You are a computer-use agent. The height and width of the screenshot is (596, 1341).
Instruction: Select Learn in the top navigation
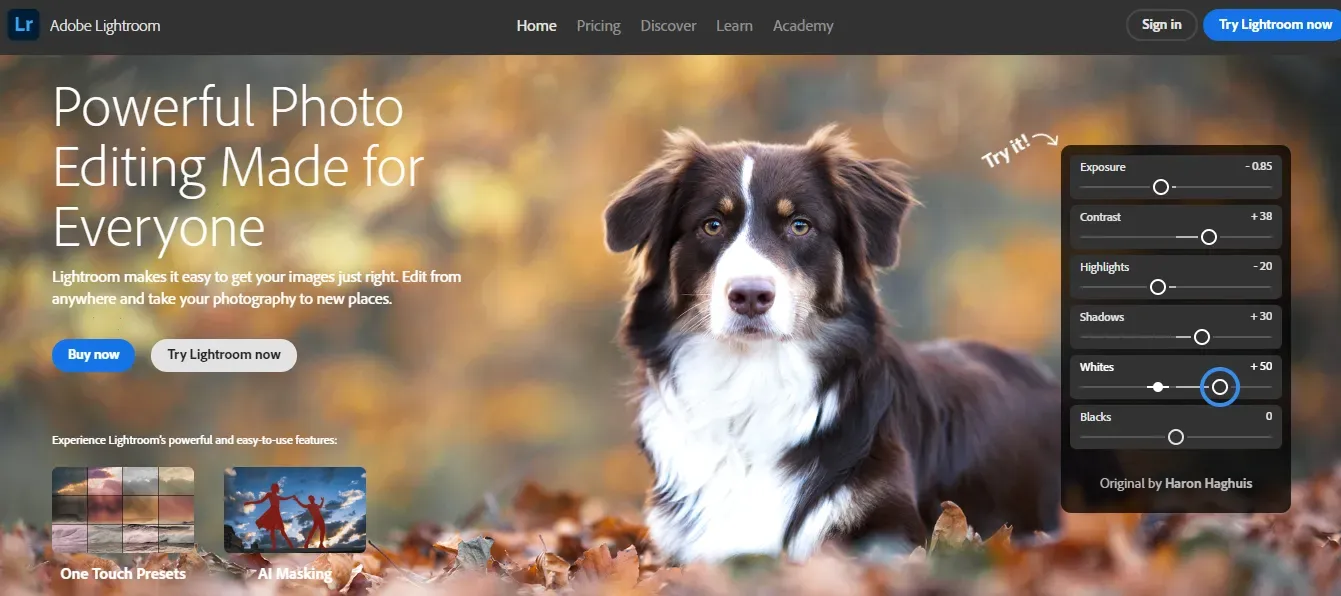pyautogui.click(x=734, y=26)
